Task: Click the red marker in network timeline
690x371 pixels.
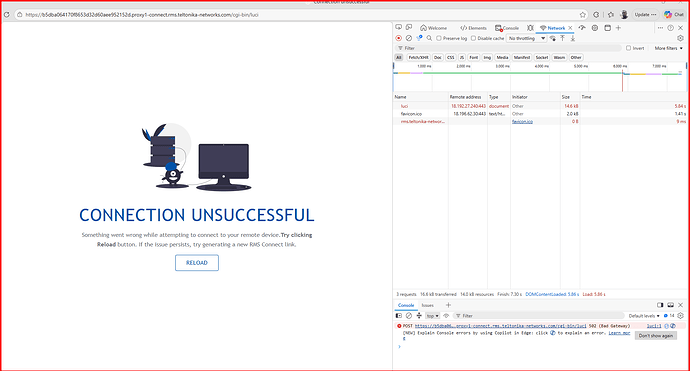Action: [x=622, y=80]
